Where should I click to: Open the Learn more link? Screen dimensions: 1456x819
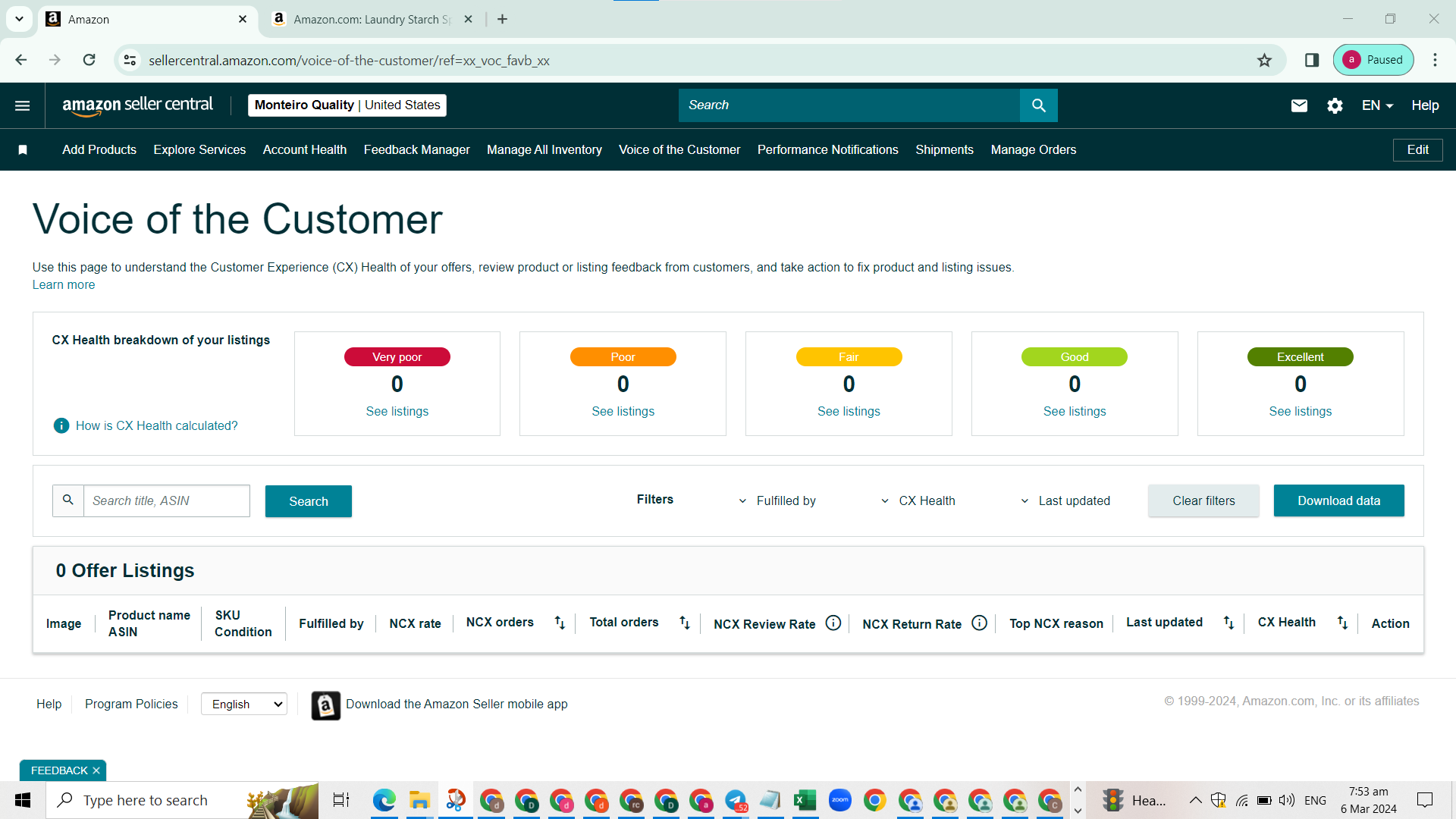[64, 285]
